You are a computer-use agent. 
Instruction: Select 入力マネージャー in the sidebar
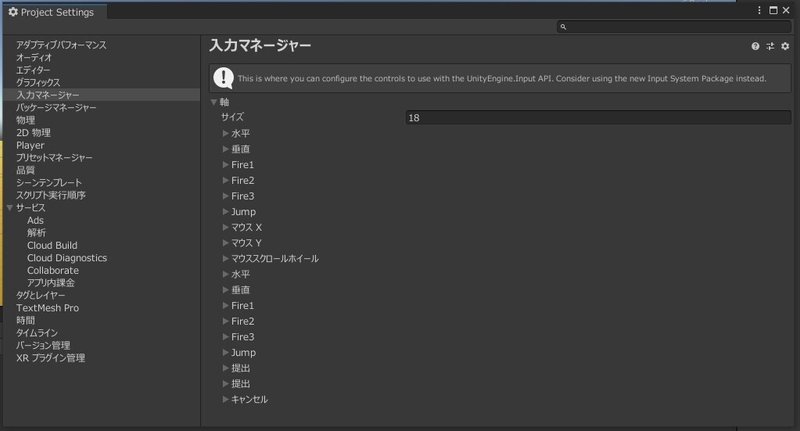[102, 95]
